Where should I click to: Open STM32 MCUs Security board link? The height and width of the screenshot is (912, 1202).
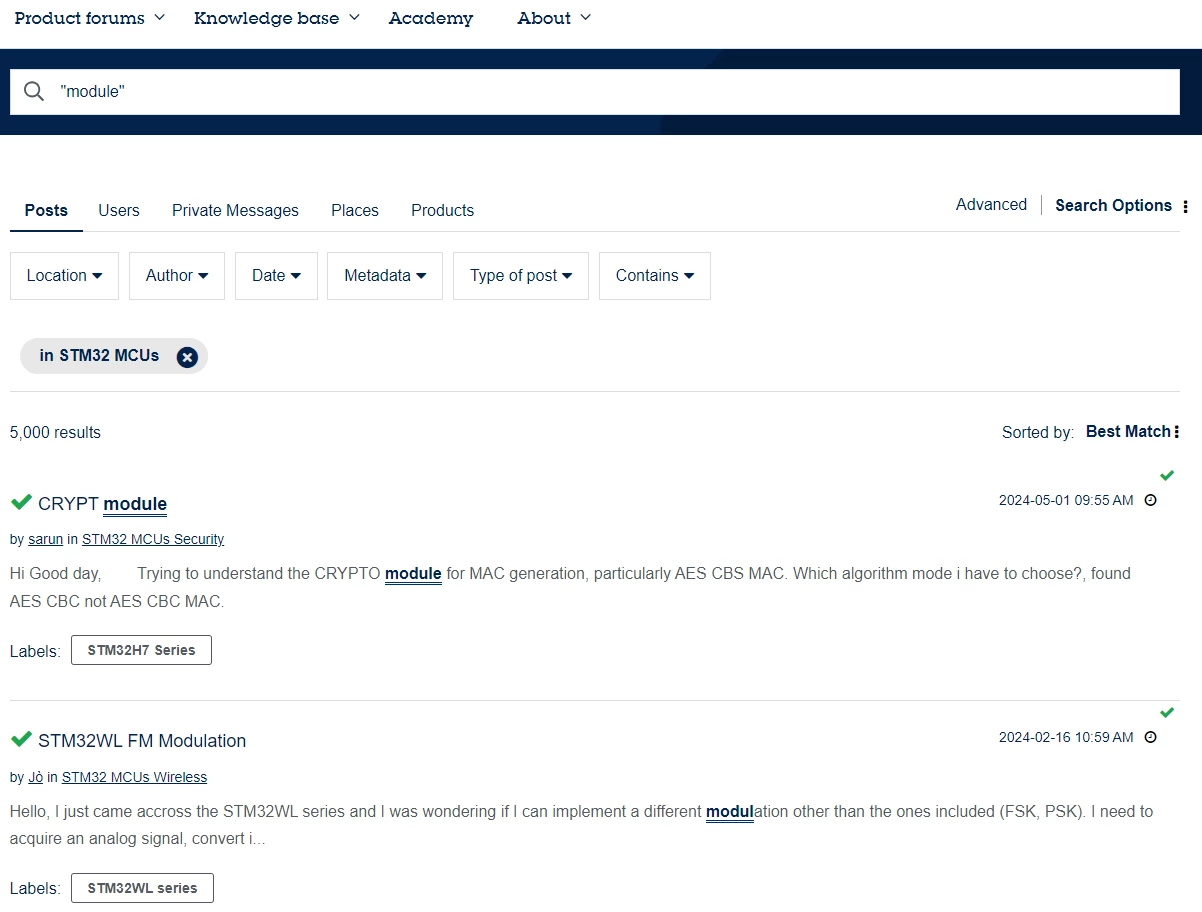153,540
